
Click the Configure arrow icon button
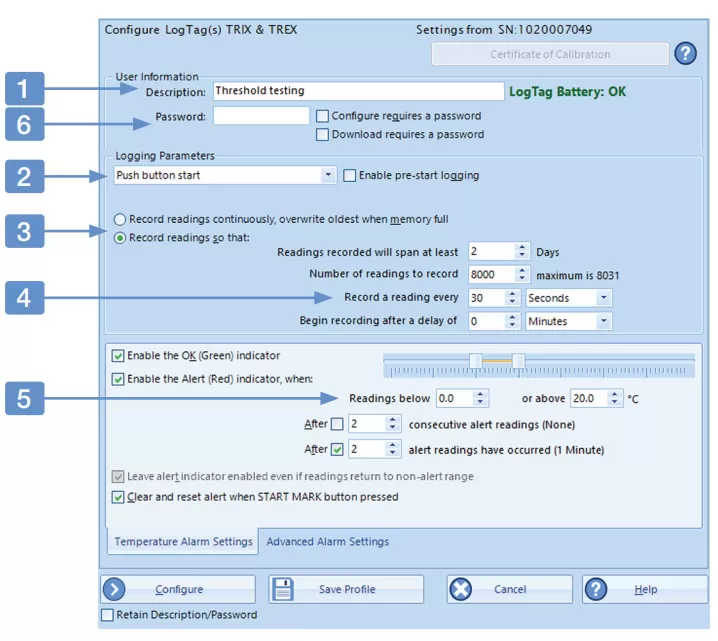click(x=116, y=589)
